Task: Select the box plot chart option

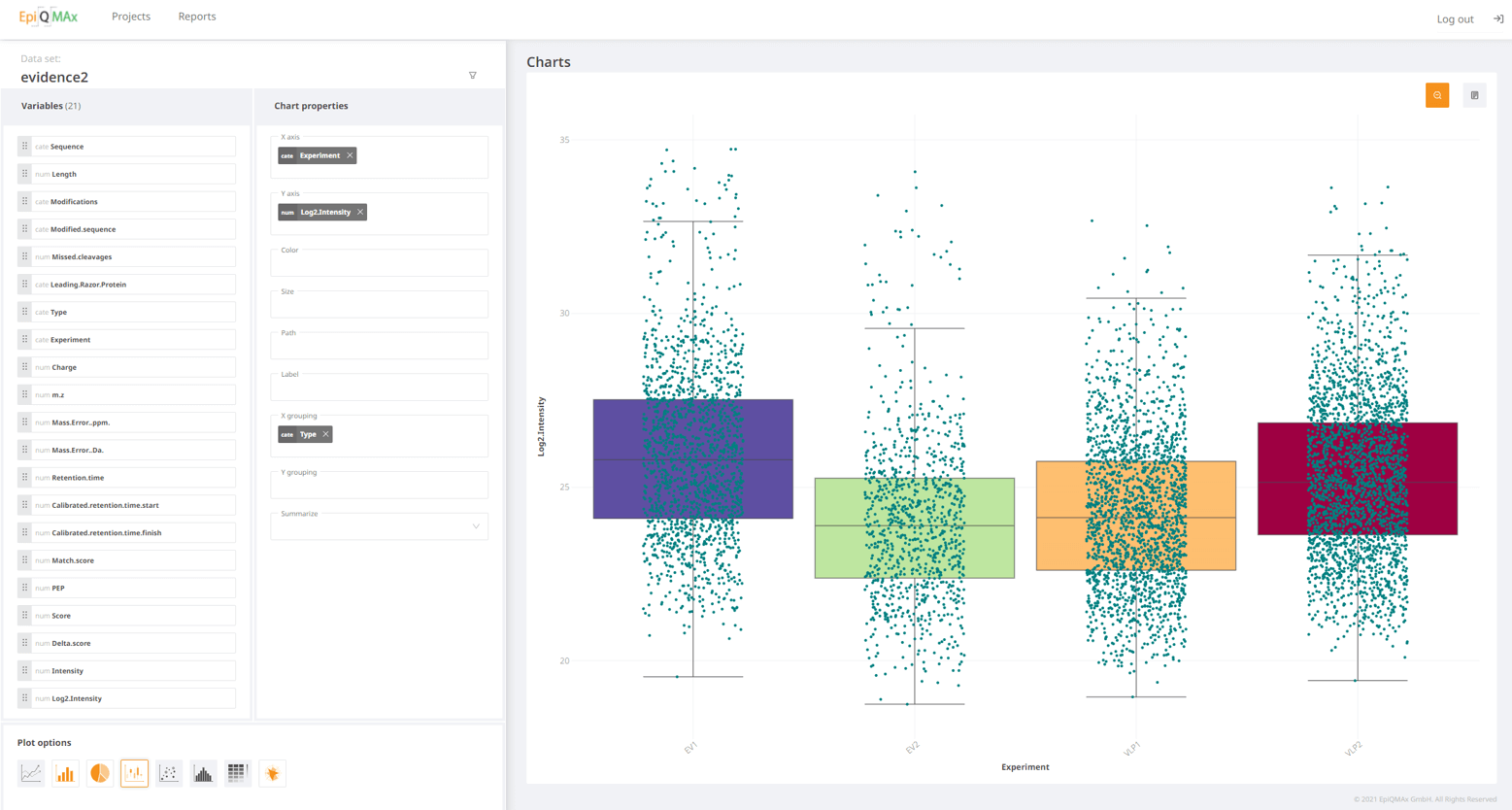Action: click(134, 773)
